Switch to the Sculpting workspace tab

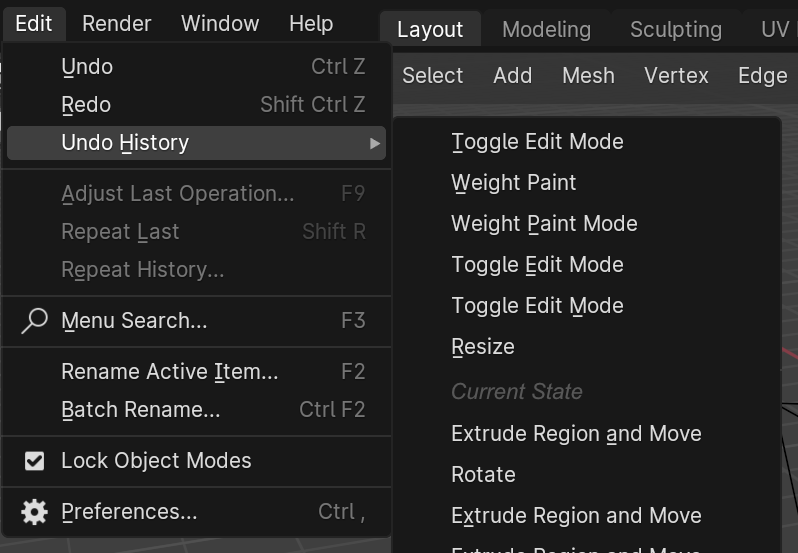[675, 30]
